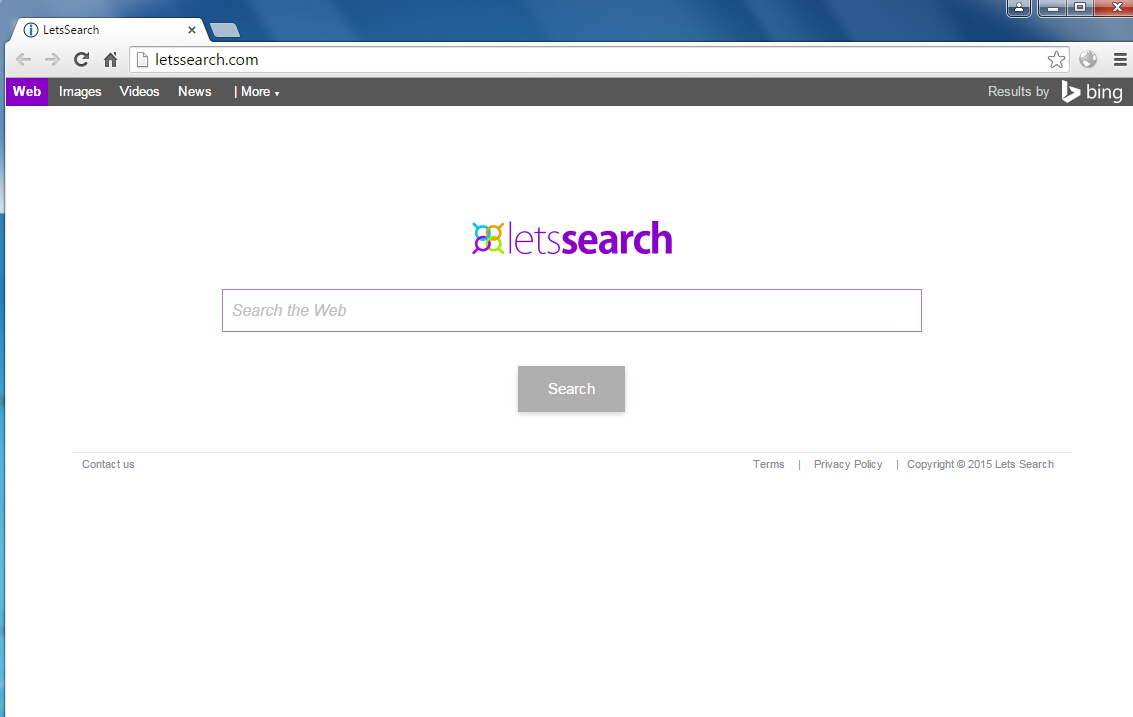Viewport: 1133px width, 717px height.
Task: Bookmark this page with the star icon
Action: tap(1056, 60)
